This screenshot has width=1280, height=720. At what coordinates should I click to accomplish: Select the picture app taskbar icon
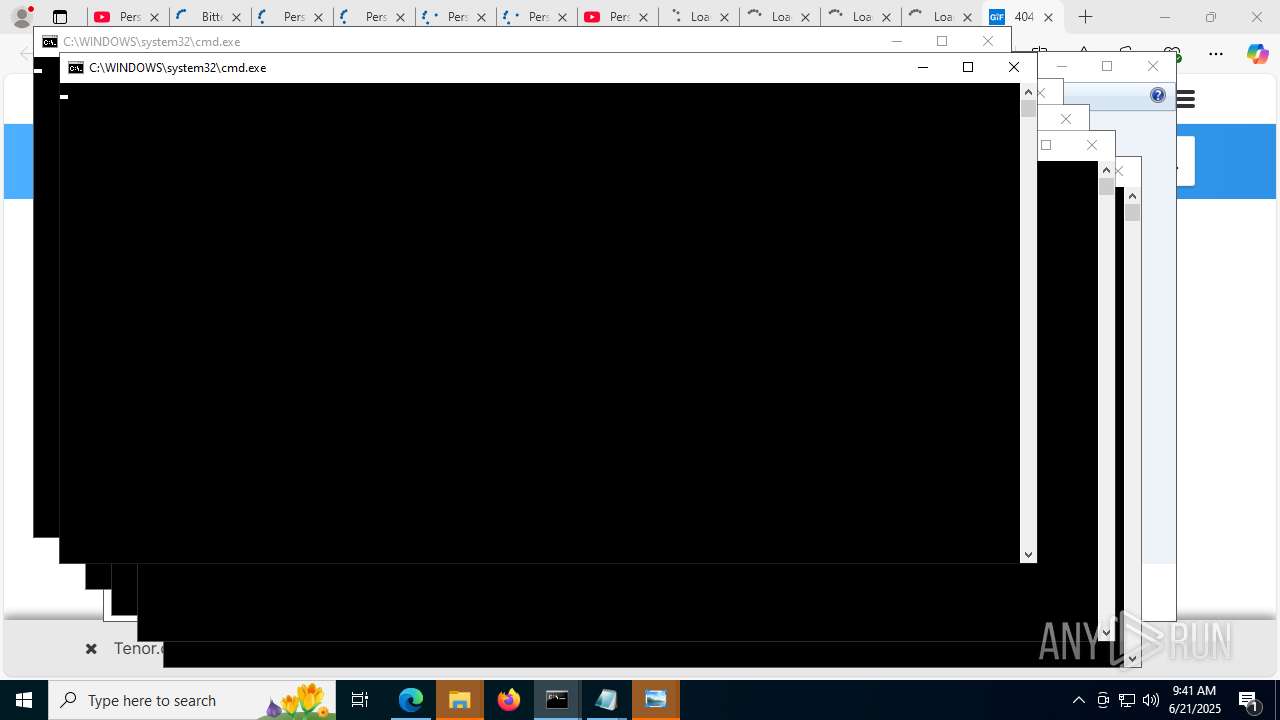tap(656, 700)
